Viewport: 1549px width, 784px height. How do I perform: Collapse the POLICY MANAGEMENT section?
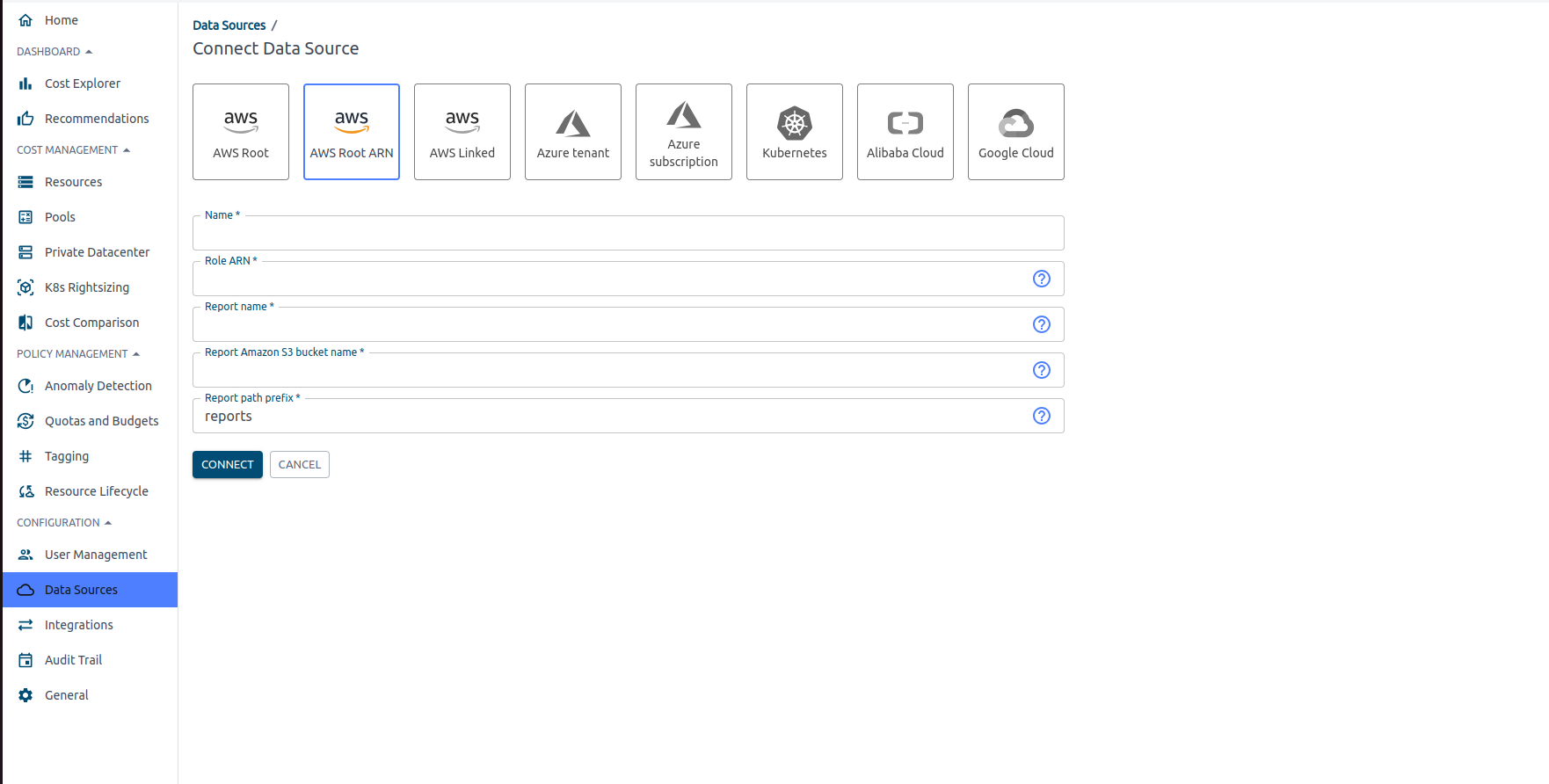click(78, 354)
